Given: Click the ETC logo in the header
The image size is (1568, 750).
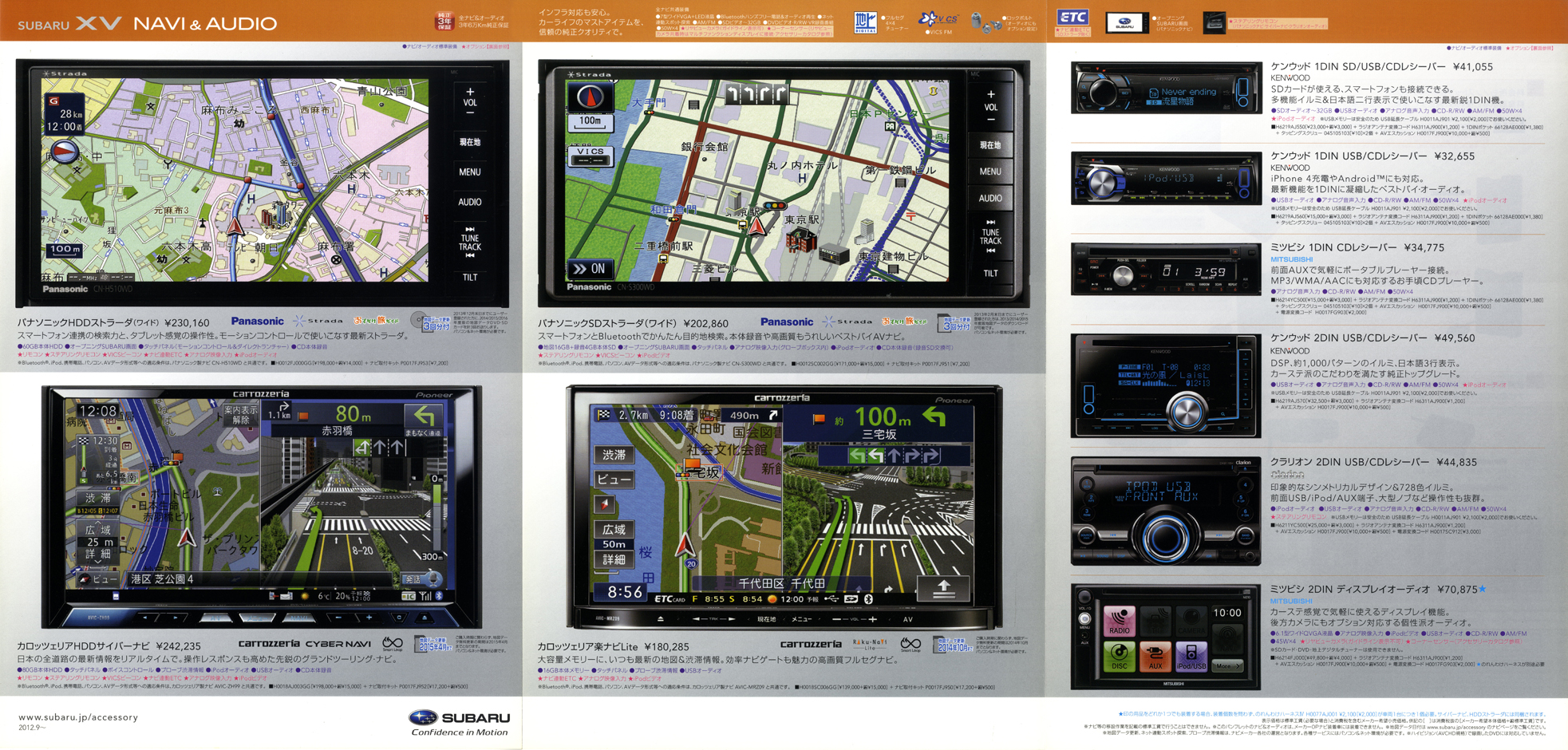Looking at the screenshot, I should [1072, 18].
